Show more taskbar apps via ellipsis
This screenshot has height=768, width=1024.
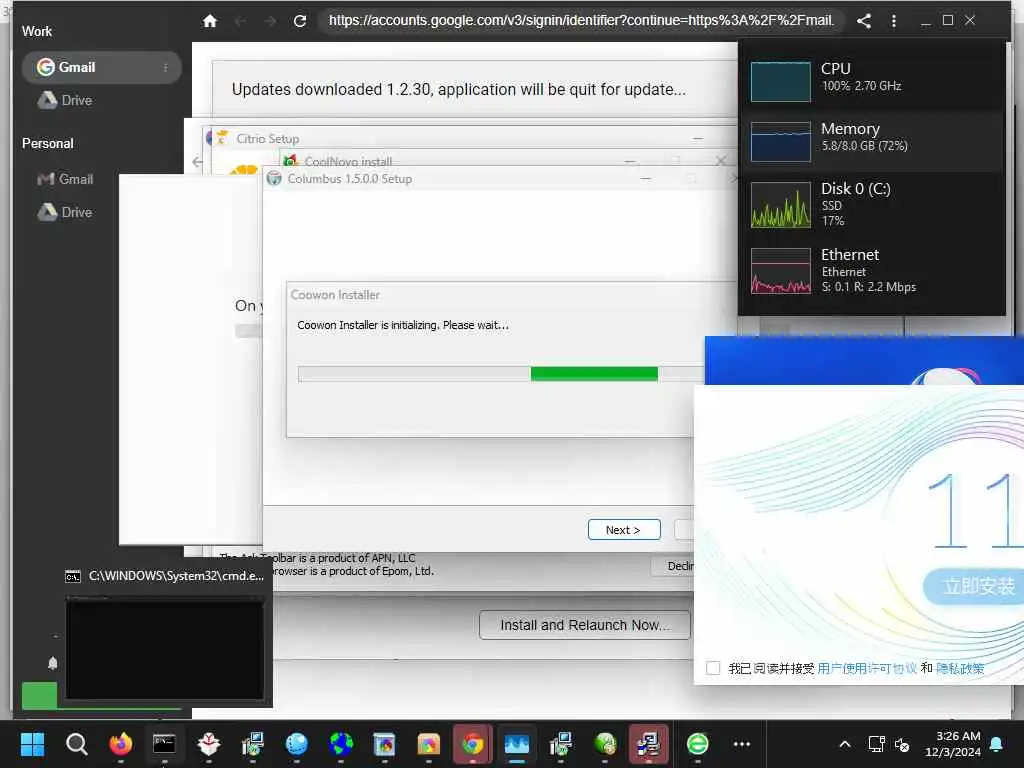[742, 744]
